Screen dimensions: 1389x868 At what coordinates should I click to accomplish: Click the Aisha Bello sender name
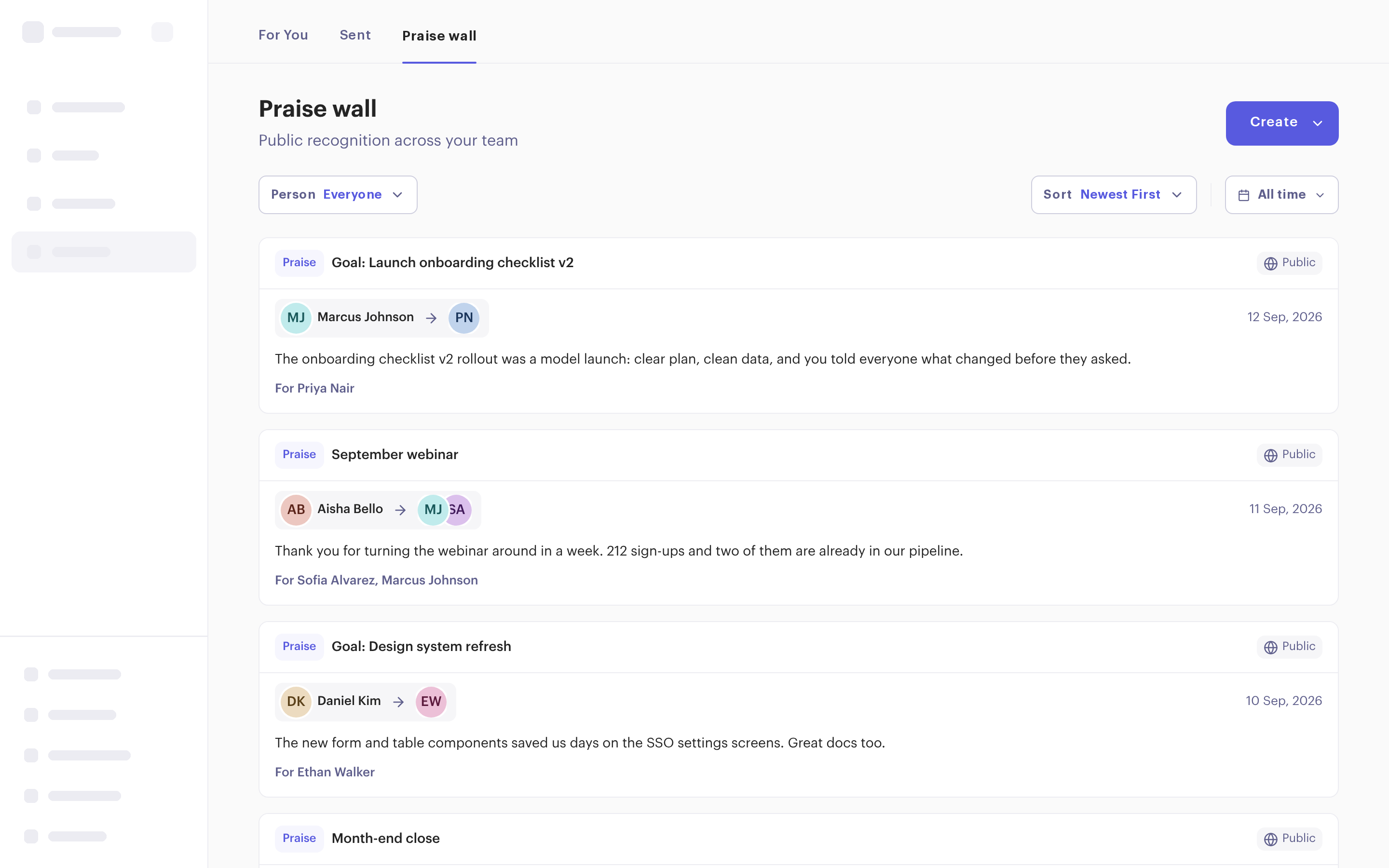(350, 509)
